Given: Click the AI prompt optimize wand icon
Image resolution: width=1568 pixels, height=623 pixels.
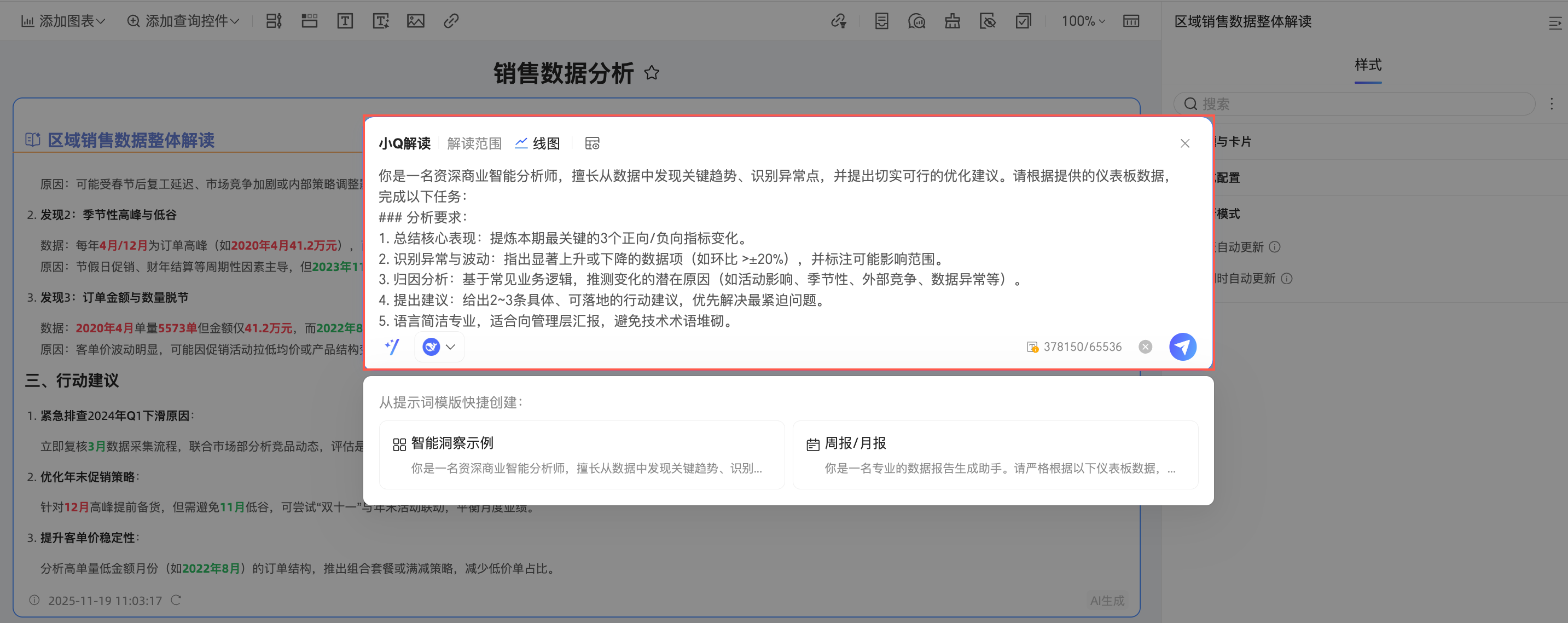Looking at the screenshot, I should [x=392, y=347].
